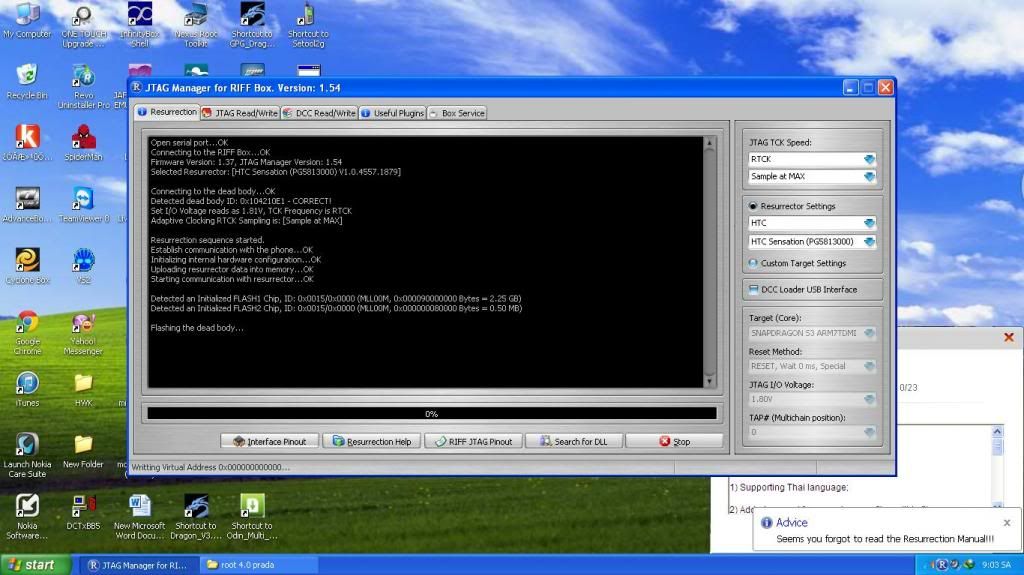
Task: Open the Recycle Bin
Action: [x=27, y=82]
